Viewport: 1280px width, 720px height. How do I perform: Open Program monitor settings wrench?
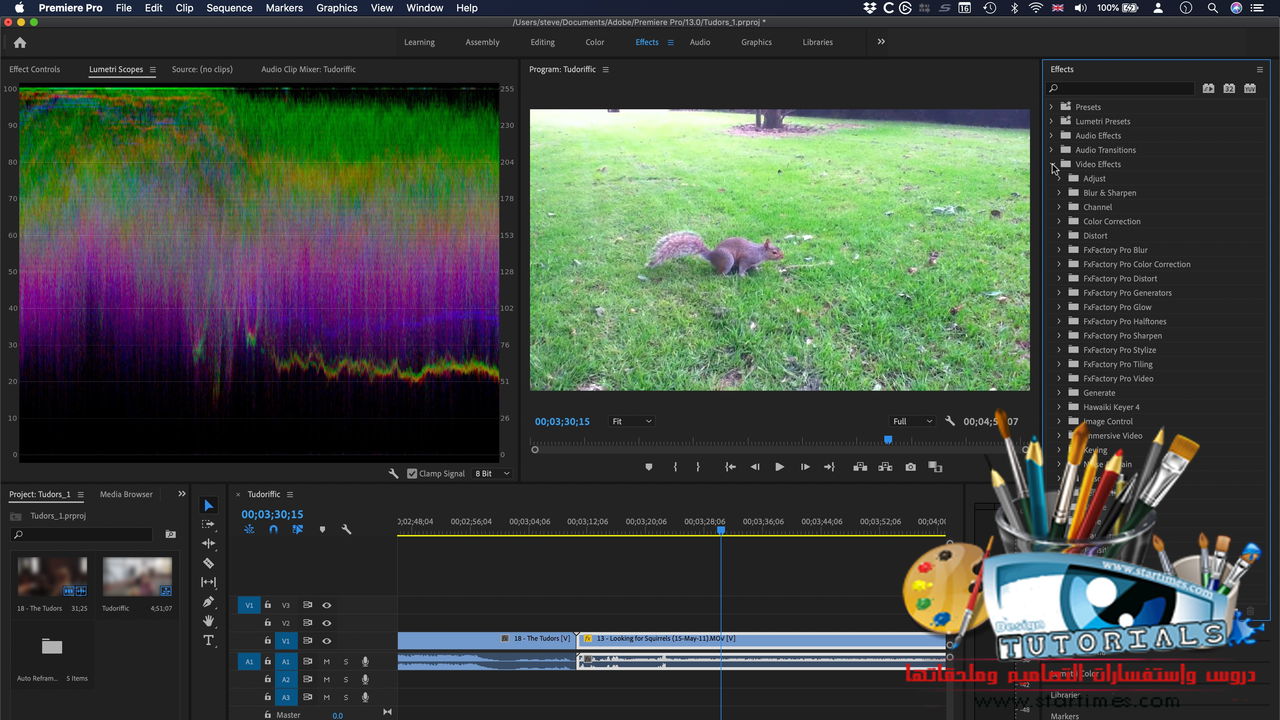tap(950, 421)
